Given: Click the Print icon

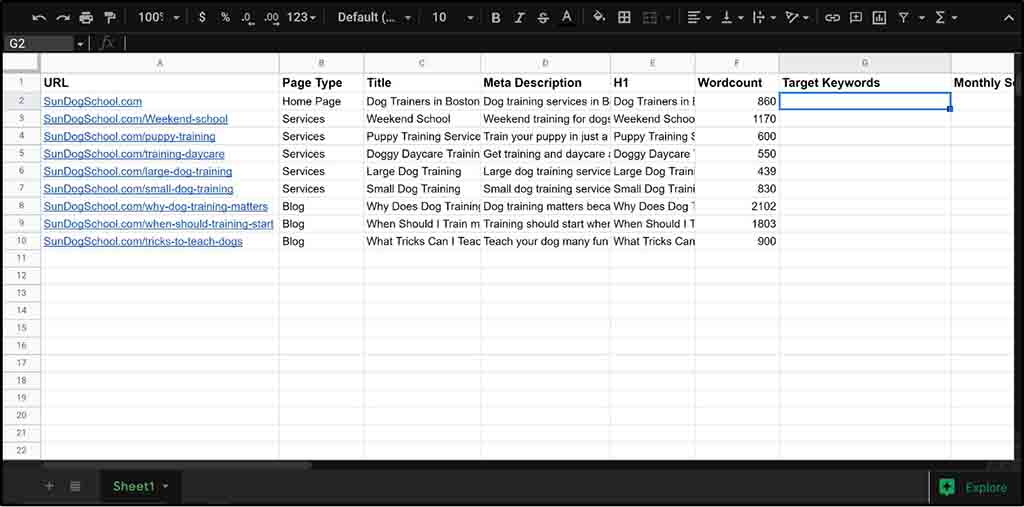Looking at the screenshot, I should [x=86, y=17].
